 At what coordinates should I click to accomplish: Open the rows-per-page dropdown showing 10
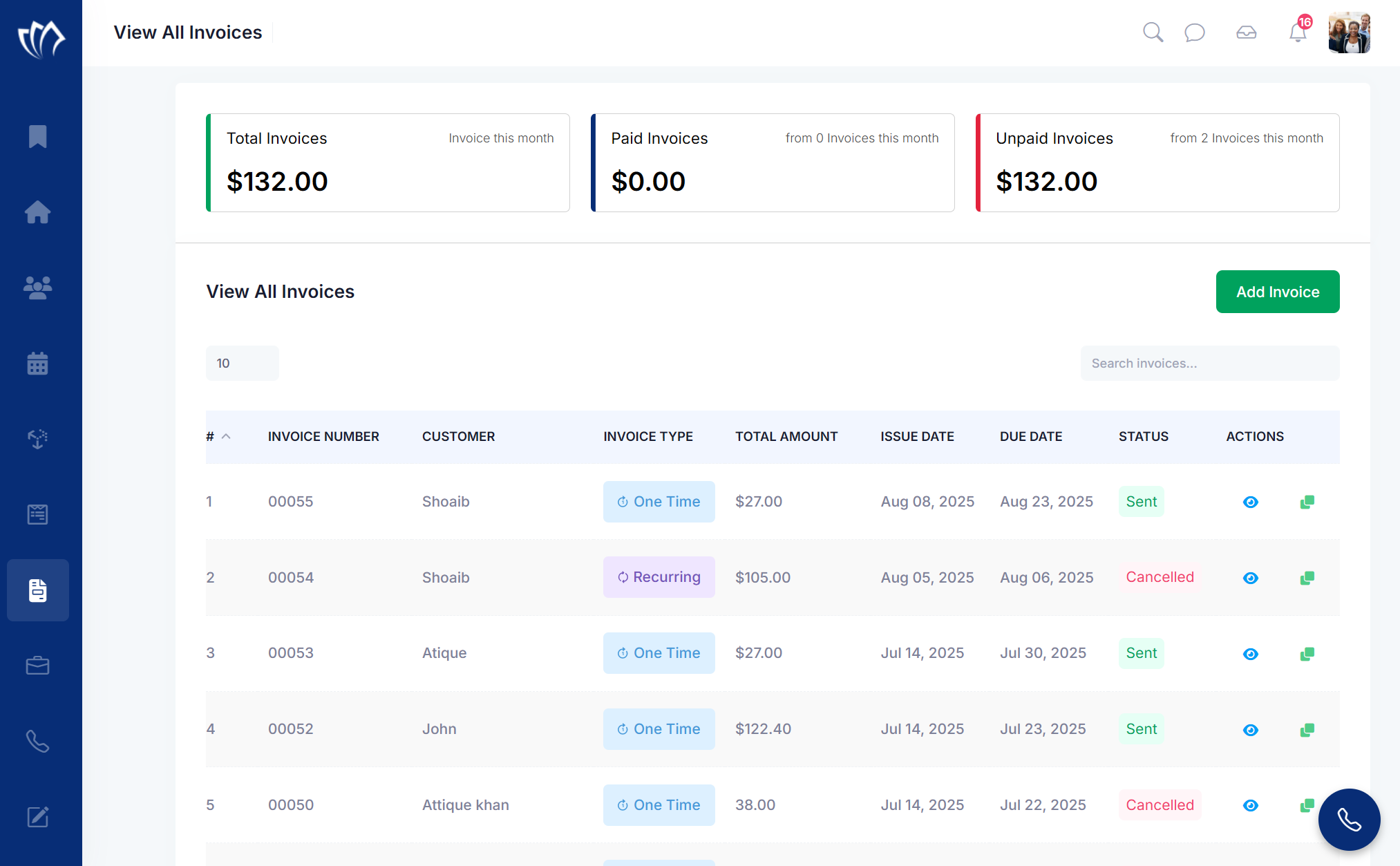(x=242, y=364)
